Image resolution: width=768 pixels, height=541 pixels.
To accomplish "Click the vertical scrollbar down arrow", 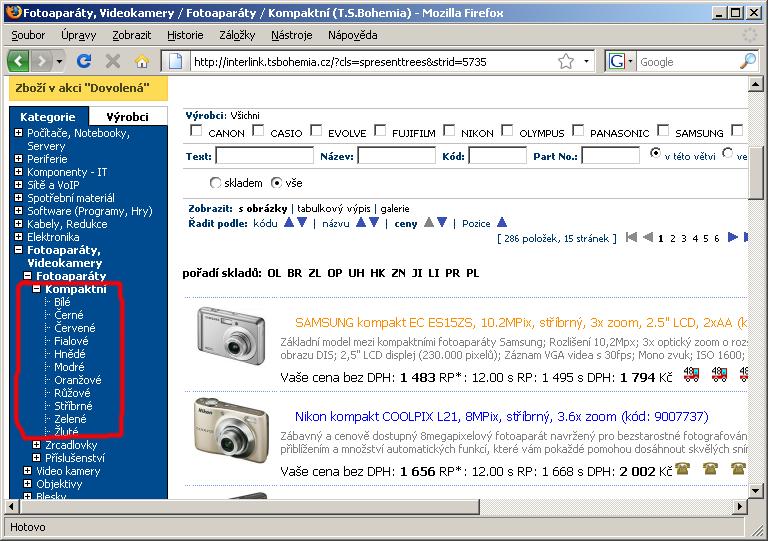I will tap(755, 490).
